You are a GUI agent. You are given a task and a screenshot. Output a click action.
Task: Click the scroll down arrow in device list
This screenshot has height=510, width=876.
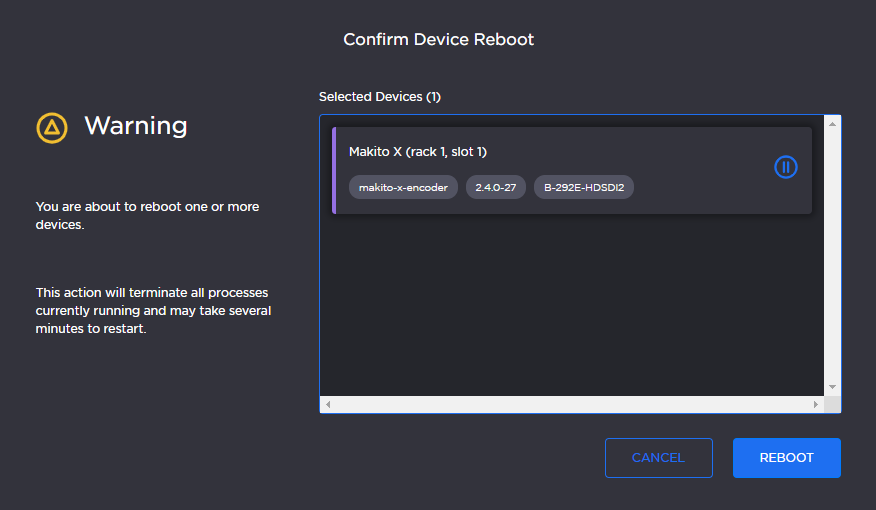832,387
